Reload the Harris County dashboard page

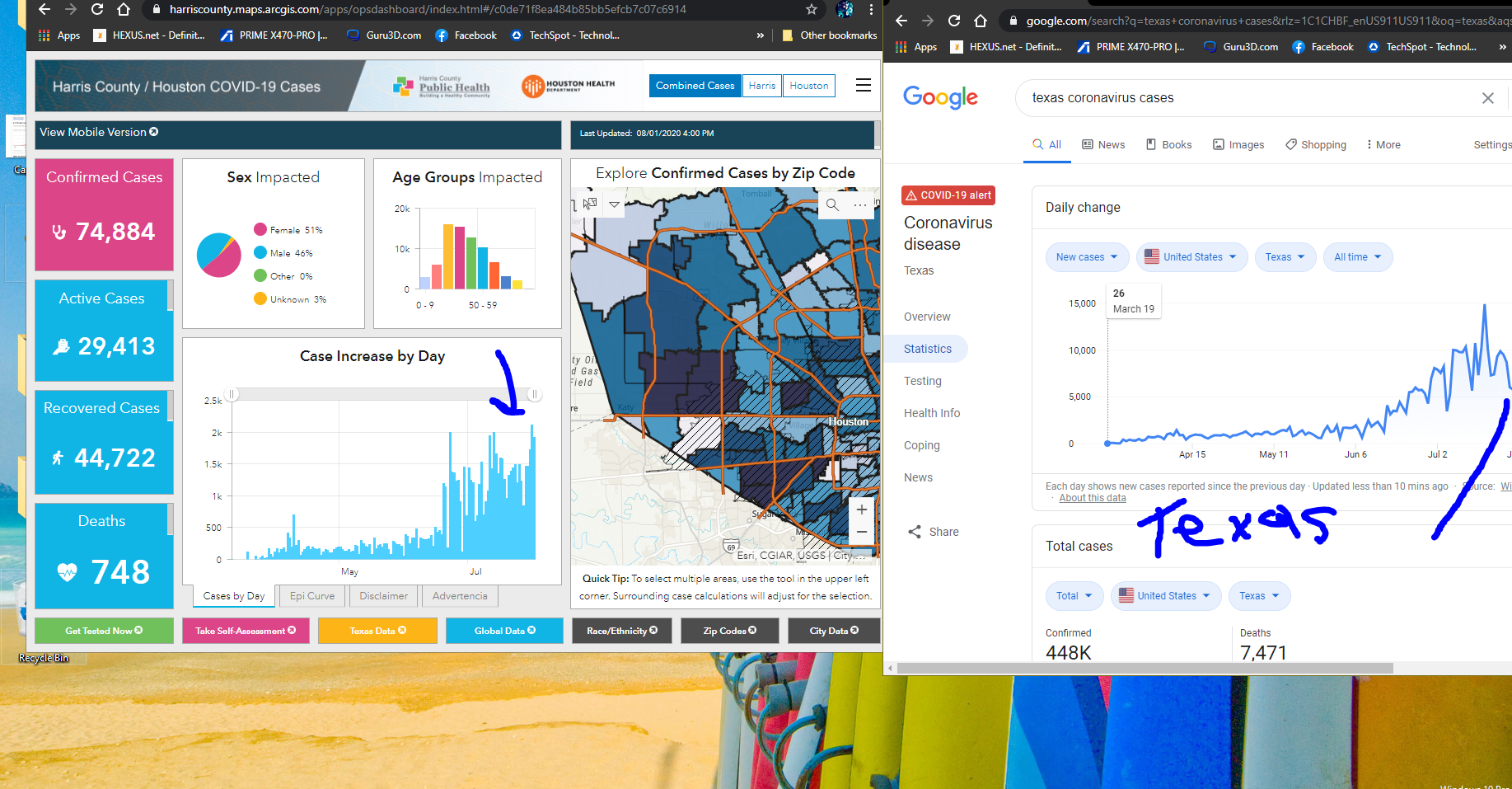[97, 9]
